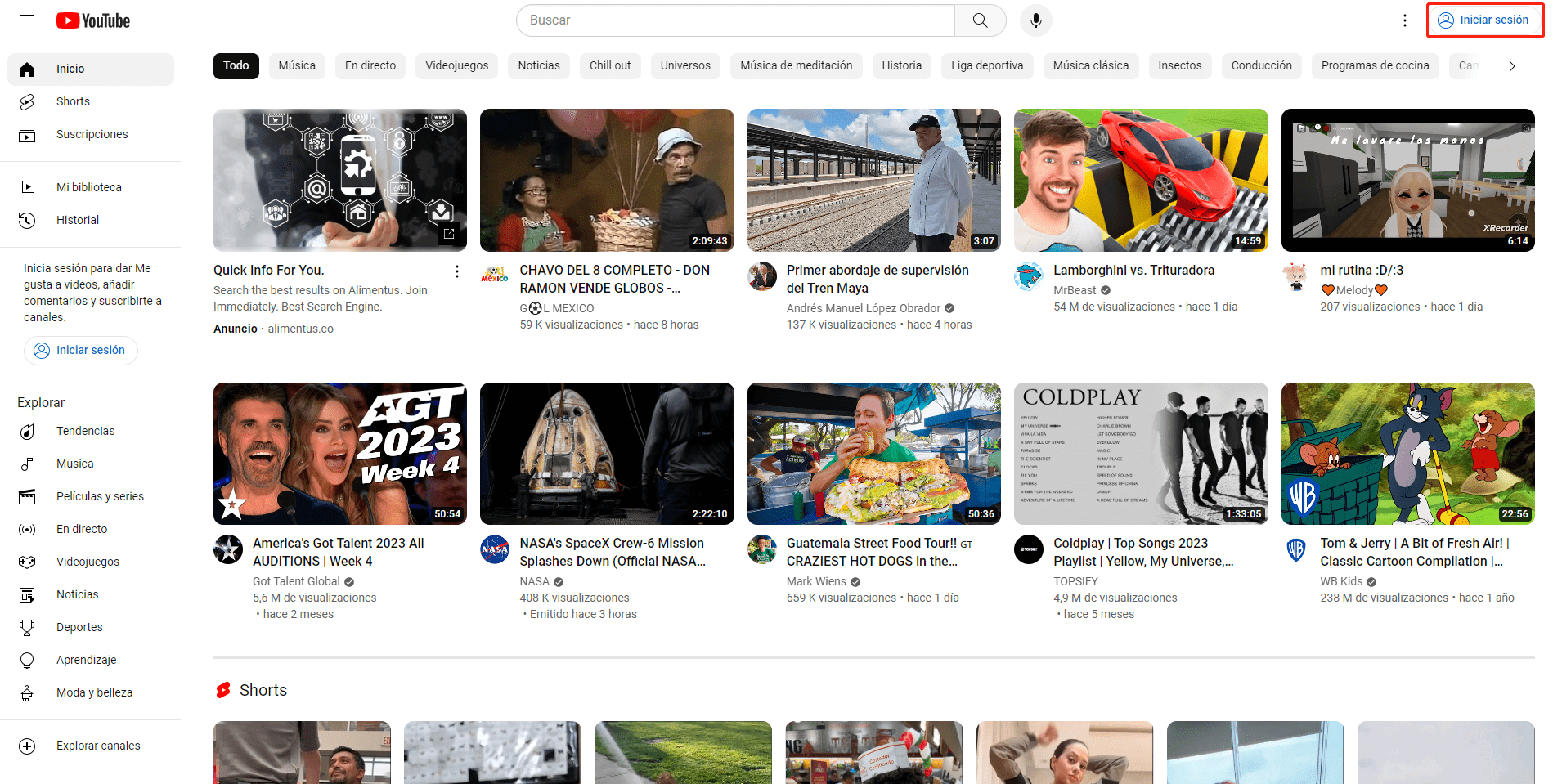Click the TOPSIFY channel avatar

tap(1028, 549)
